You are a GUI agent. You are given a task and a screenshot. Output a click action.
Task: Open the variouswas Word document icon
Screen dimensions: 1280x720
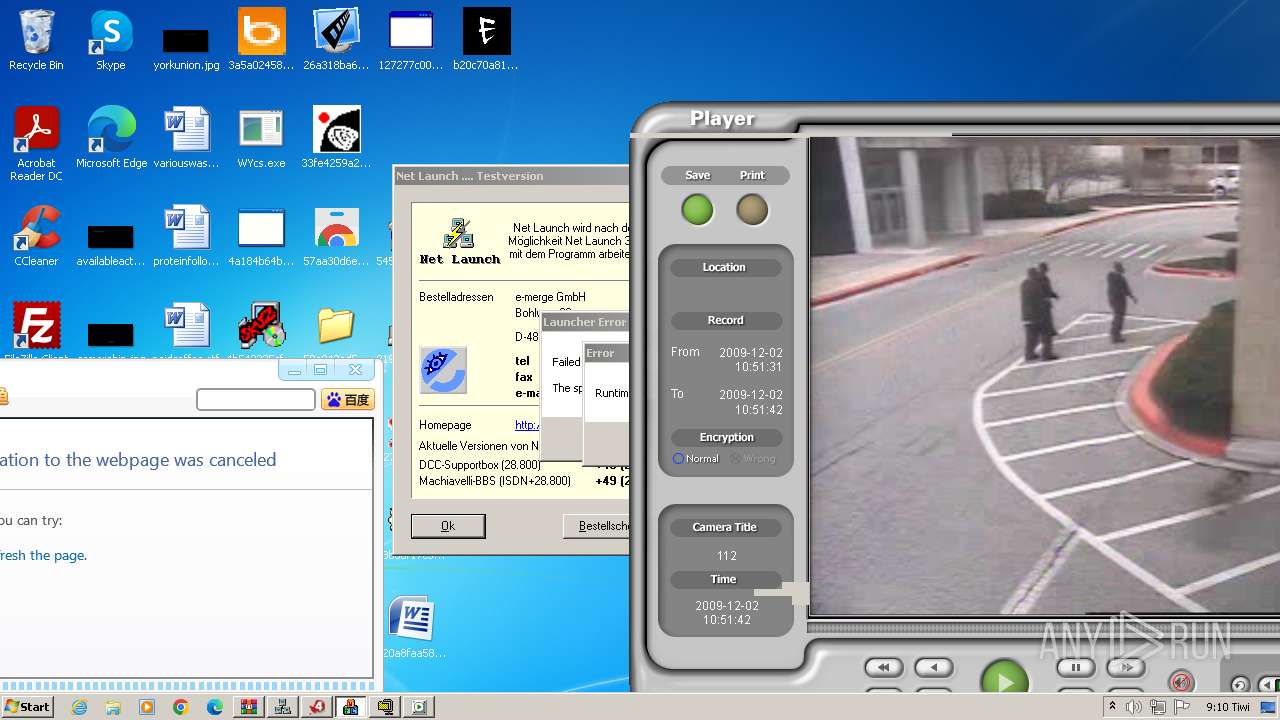click(186, 138)
